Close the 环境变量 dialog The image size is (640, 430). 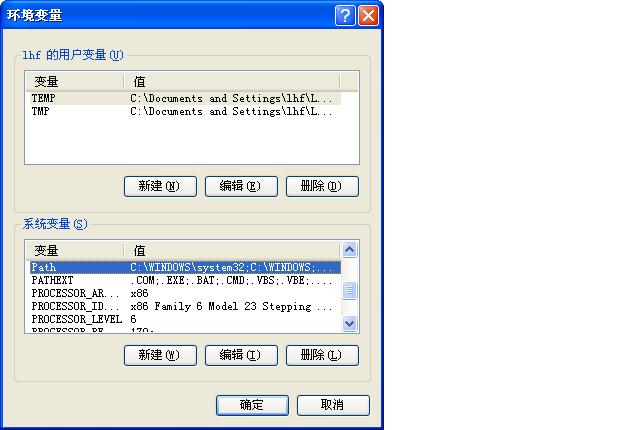[x=368, y=16]
